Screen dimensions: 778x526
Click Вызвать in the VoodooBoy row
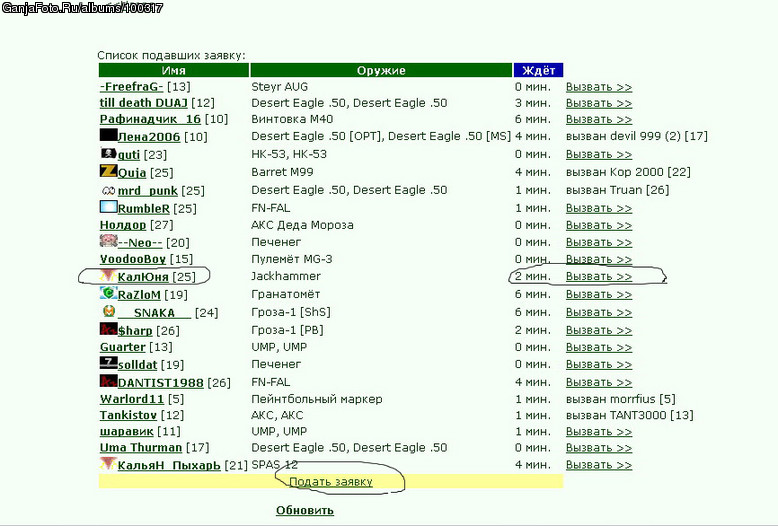click(x=599, y=260)
